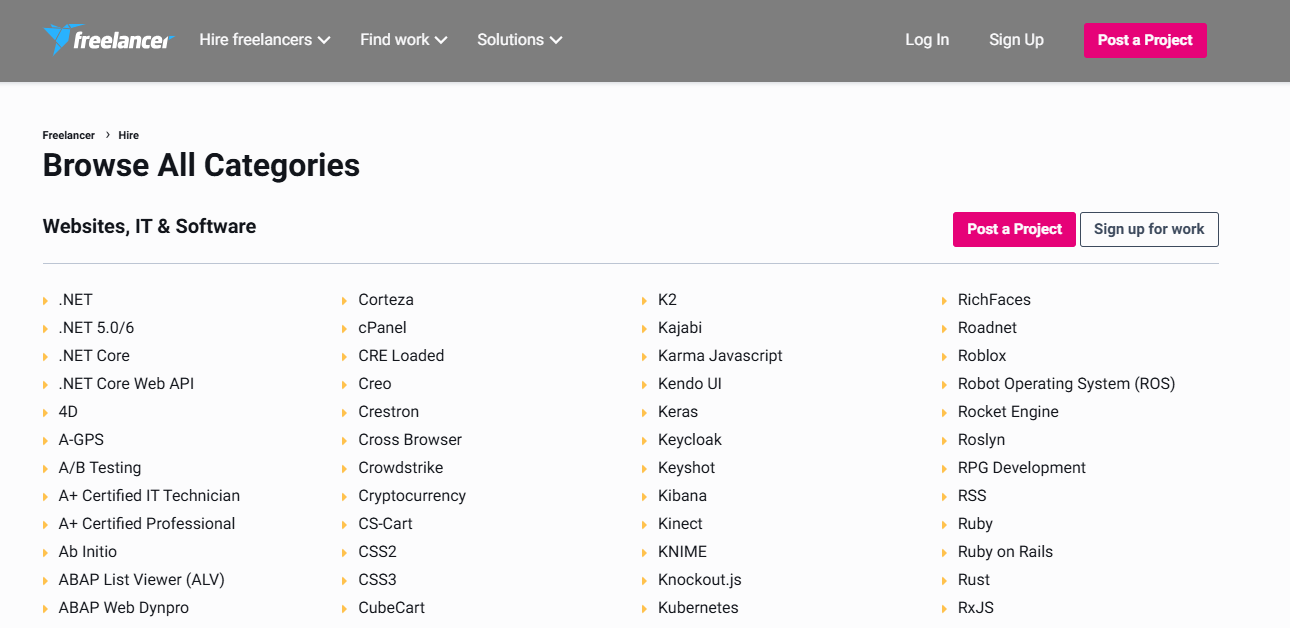This screenshot has width=1290, height=628.
Task: Expand the Solutions dropdown menu
Action: 519,40
